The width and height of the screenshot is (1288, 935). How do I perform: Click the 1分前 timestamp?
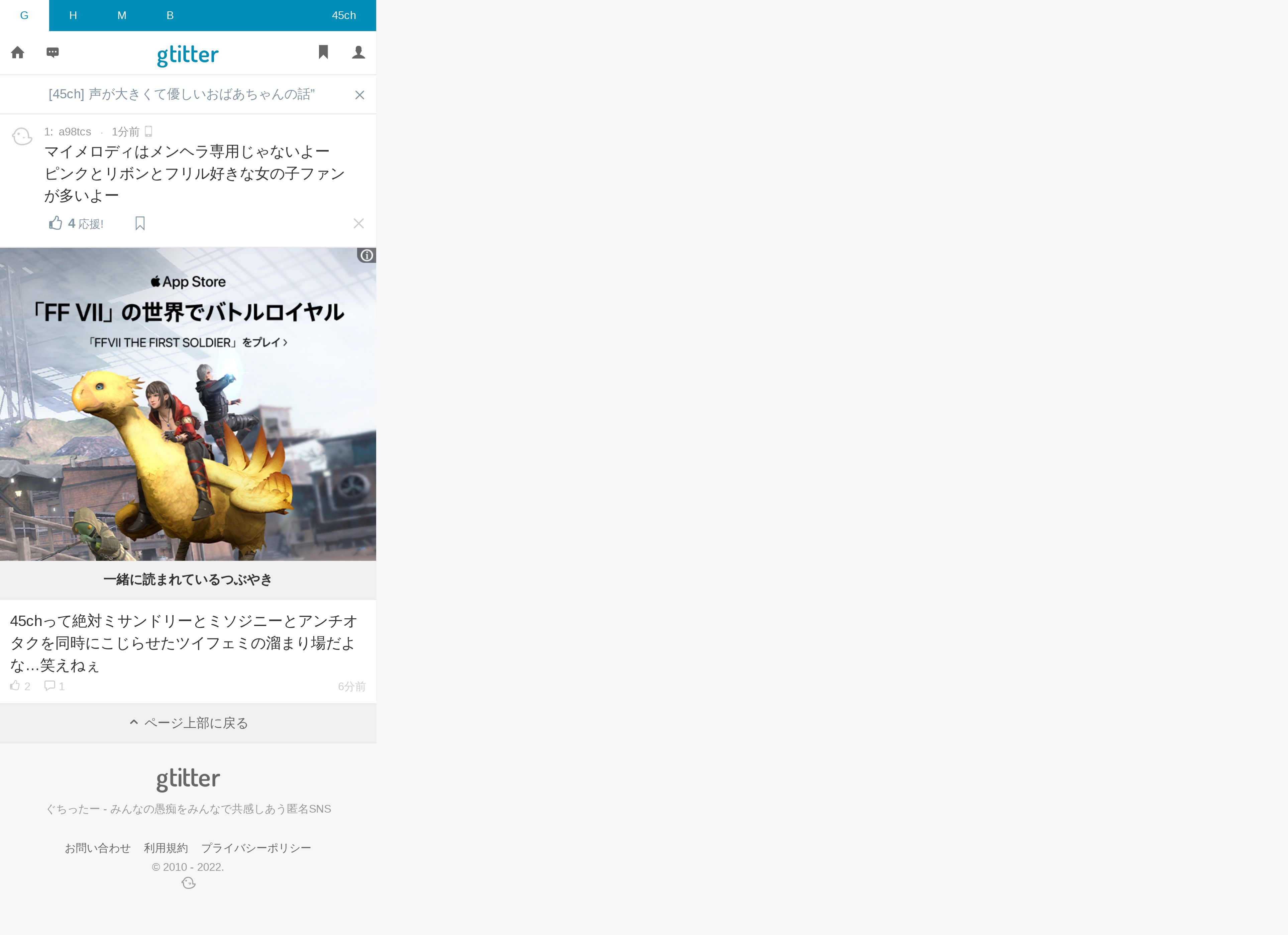pyautogui.click(x=125, y=132)
